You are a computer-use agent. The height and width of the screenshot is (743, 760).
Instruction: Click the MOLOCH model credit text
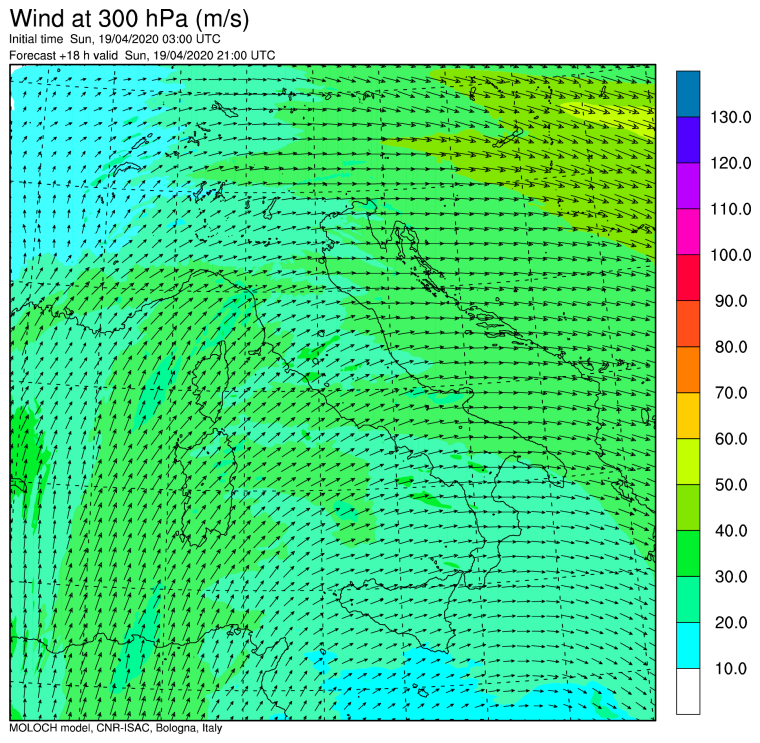tap(115, 728)
